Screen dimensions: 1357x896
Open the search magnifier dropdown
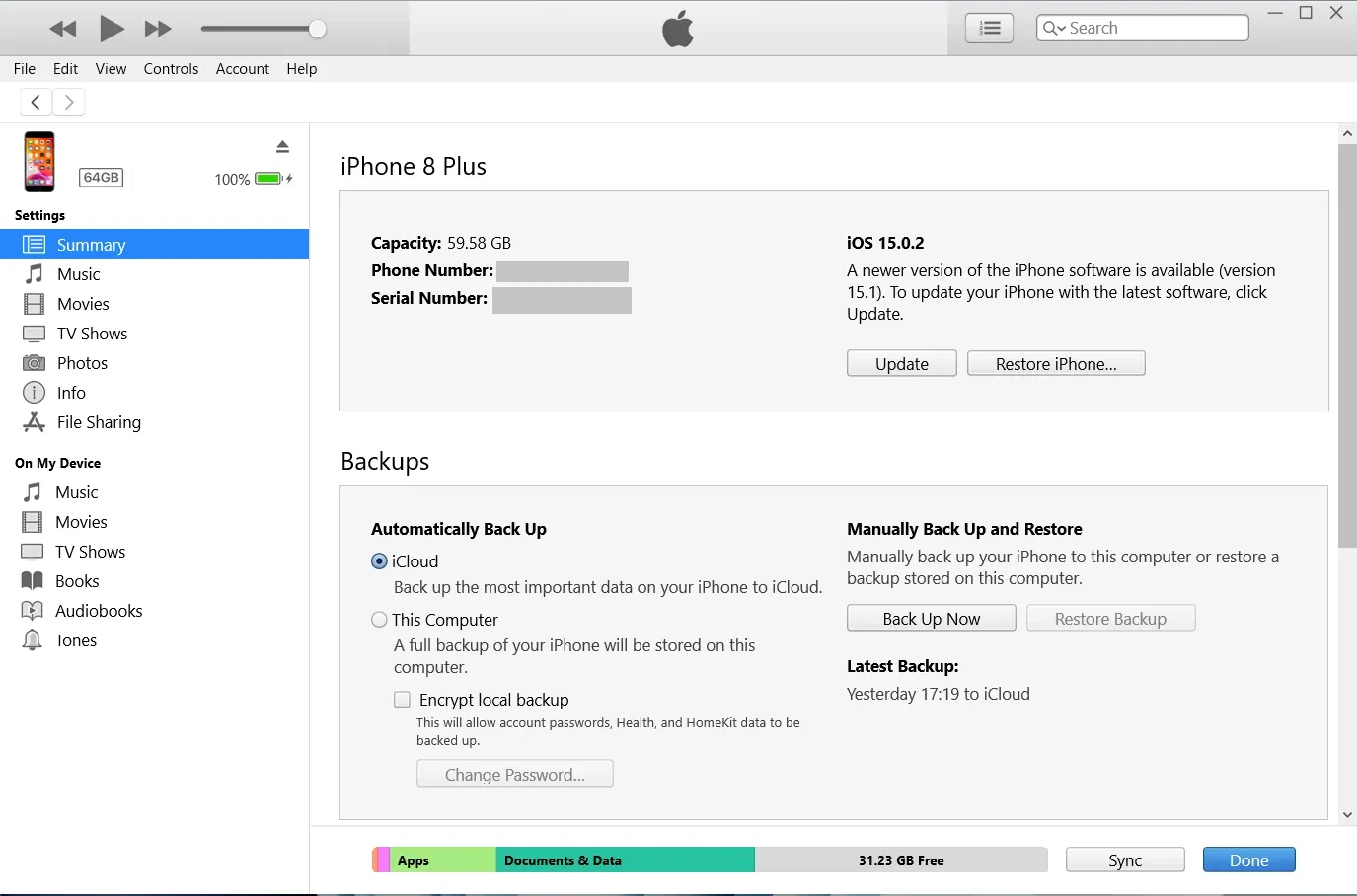point(1054,28)
